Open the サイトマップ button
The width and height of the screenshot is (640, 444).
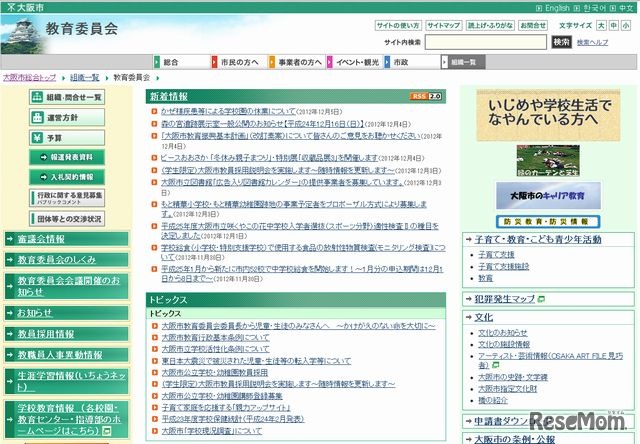tap(444, 25)
